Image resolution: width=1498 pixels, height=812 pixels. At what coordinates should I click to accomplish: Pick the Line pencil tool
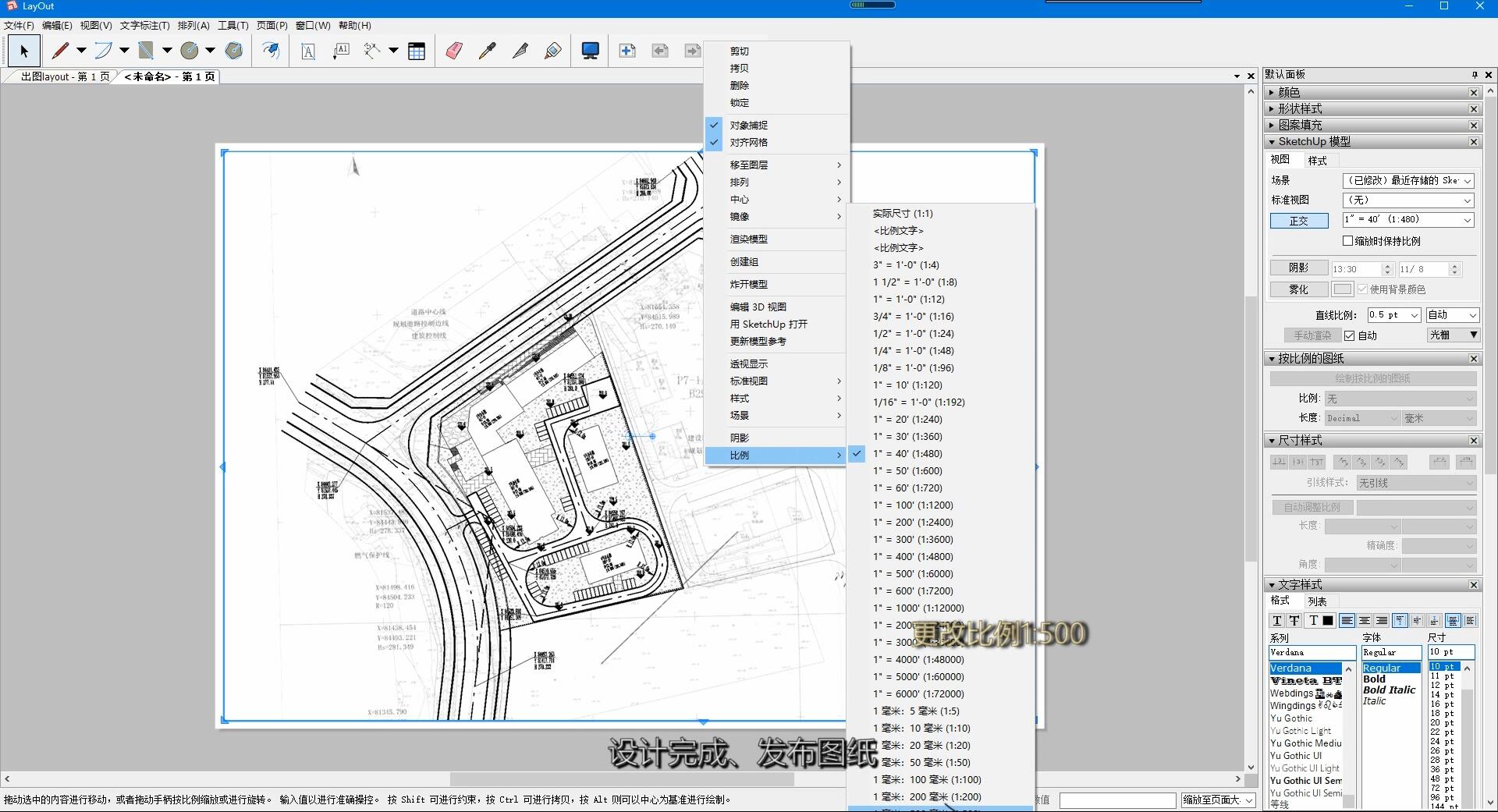(60, 51)
